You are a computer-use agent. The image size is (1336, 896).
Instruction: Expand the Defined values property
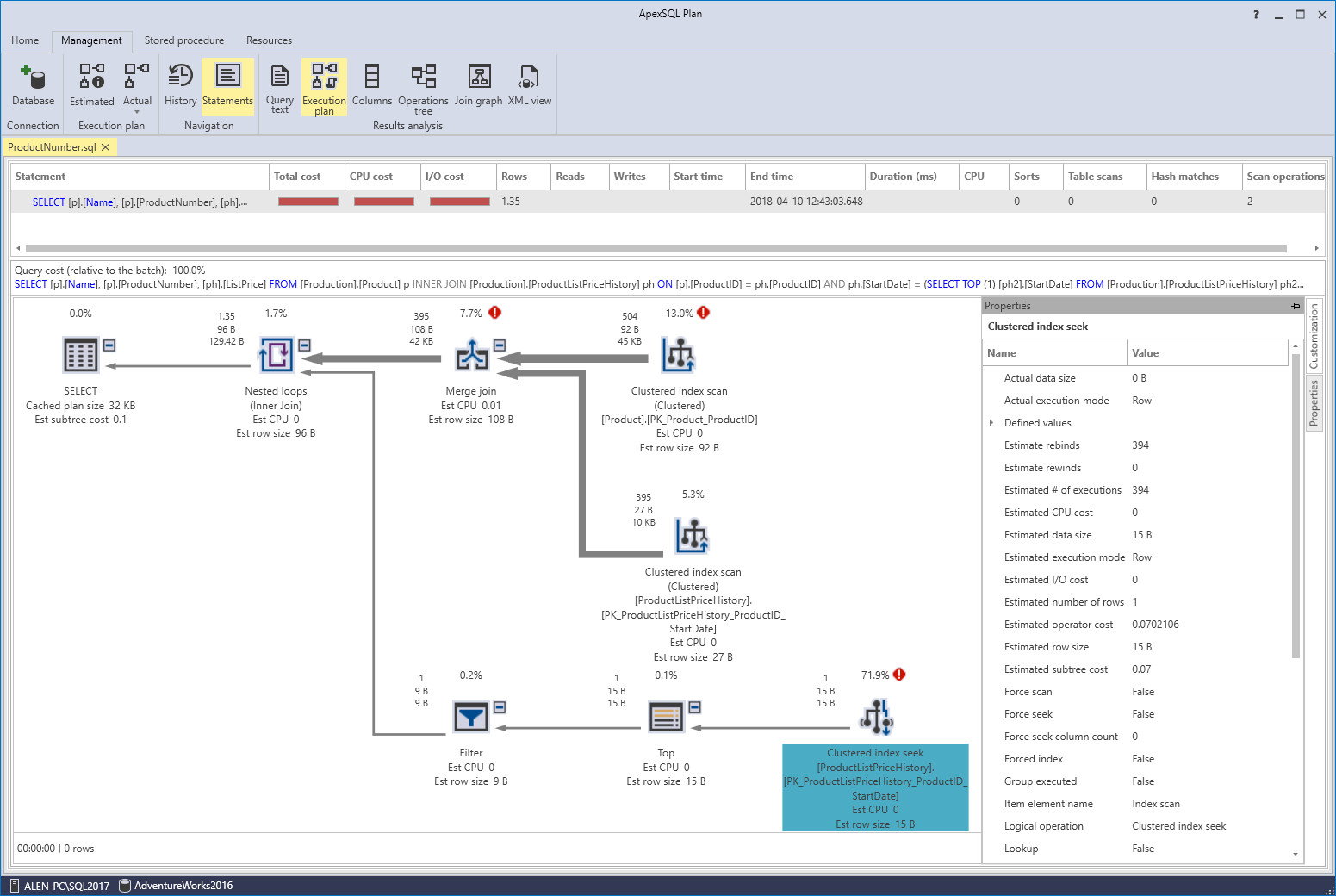coord(991,423)
